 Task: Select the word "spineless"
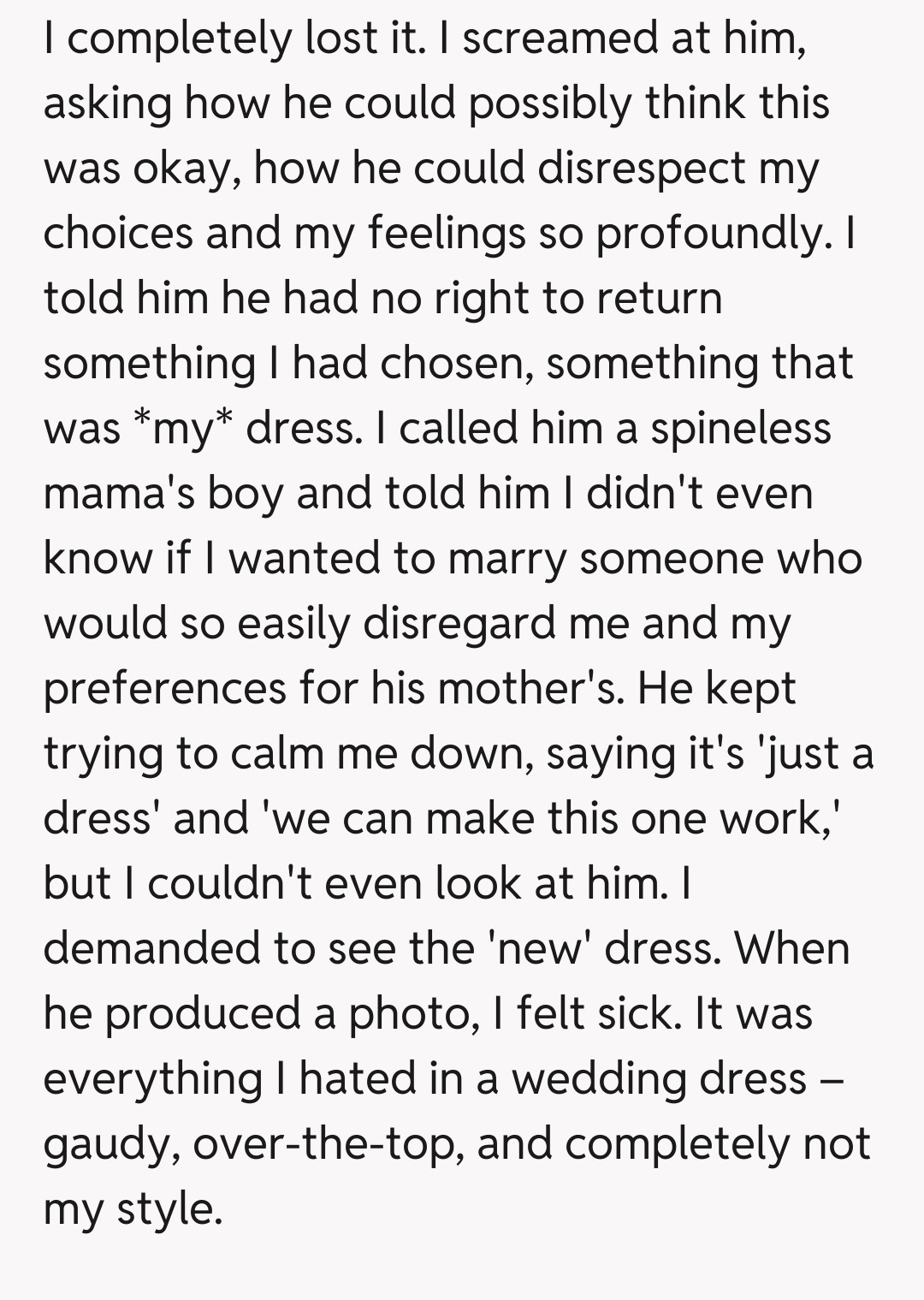[740, 429]
